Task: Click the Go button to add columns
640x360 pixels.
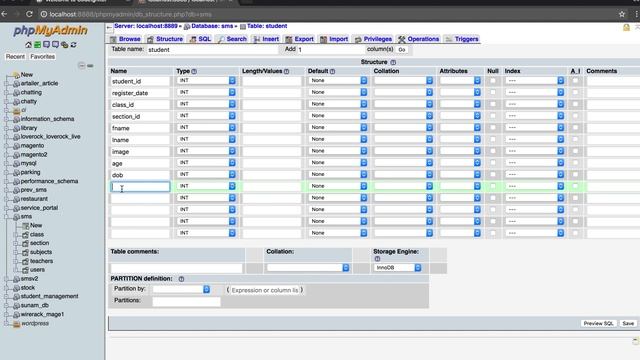Action: point(402,49)
